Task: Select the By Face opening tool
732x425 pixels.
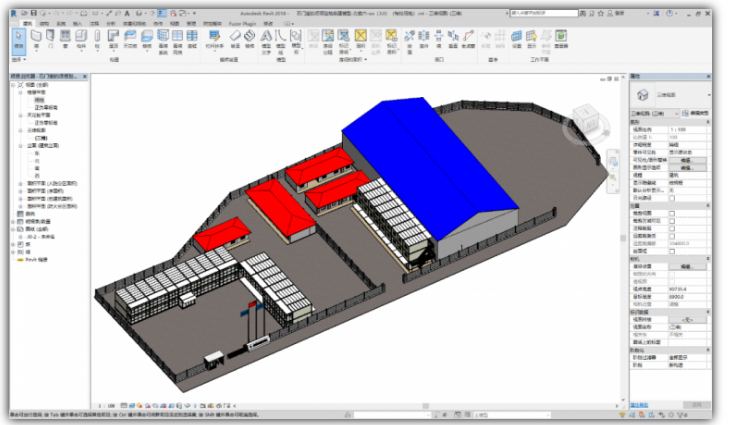Action: tap(409, 42)
